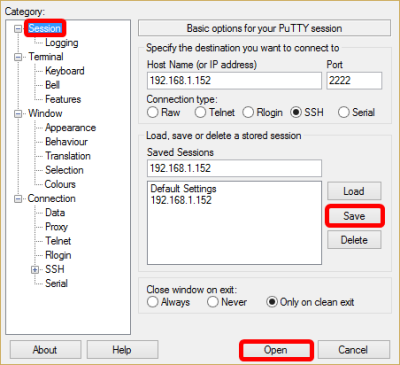Image resolution: width=400 pixels, height=365 pixels.
Task: Cancel the PuTTY configuration dialog
Action: pyautogui.click(x=353, y=350)
